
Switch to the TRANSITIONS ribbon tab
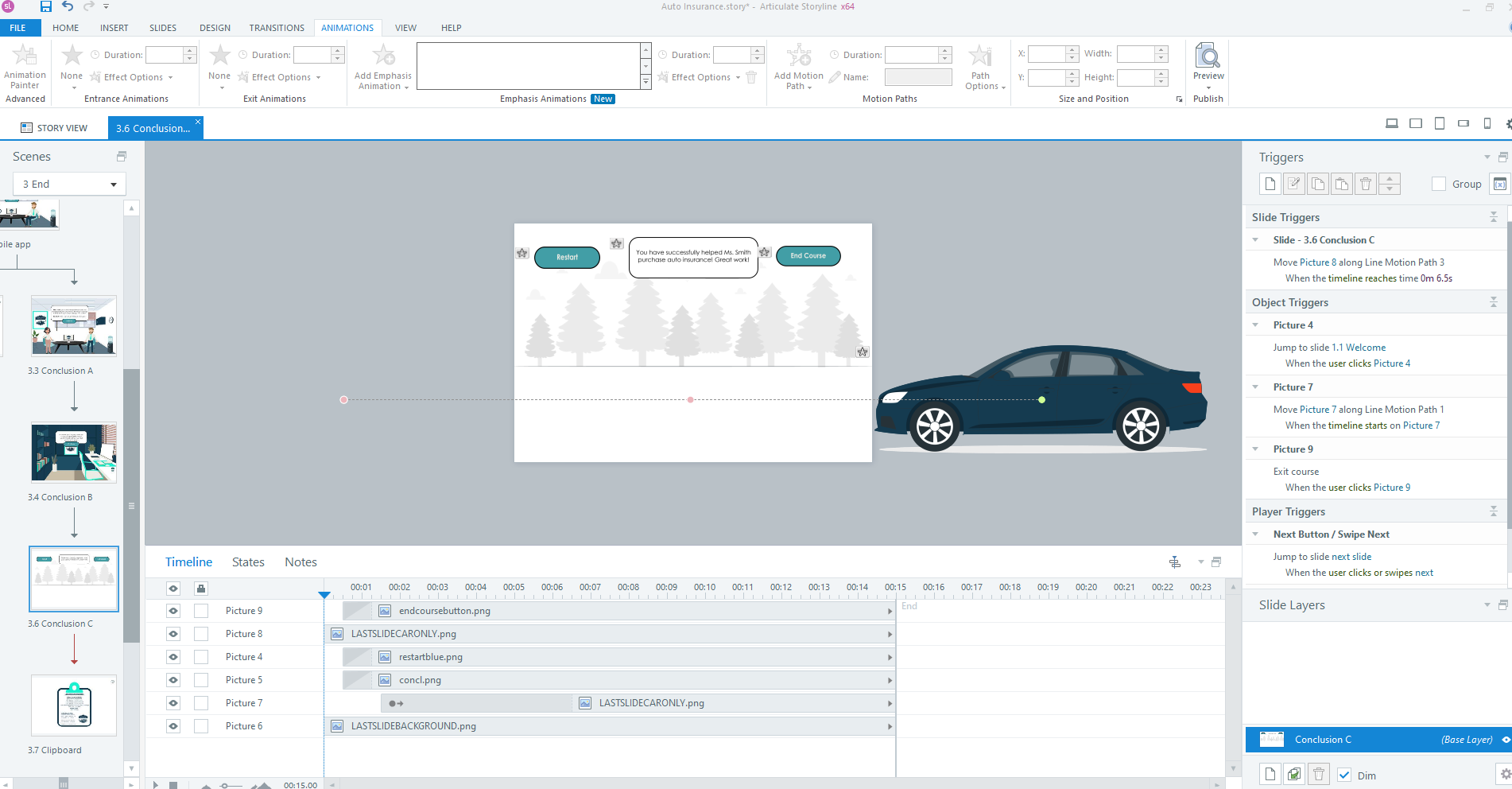(276, 28)
